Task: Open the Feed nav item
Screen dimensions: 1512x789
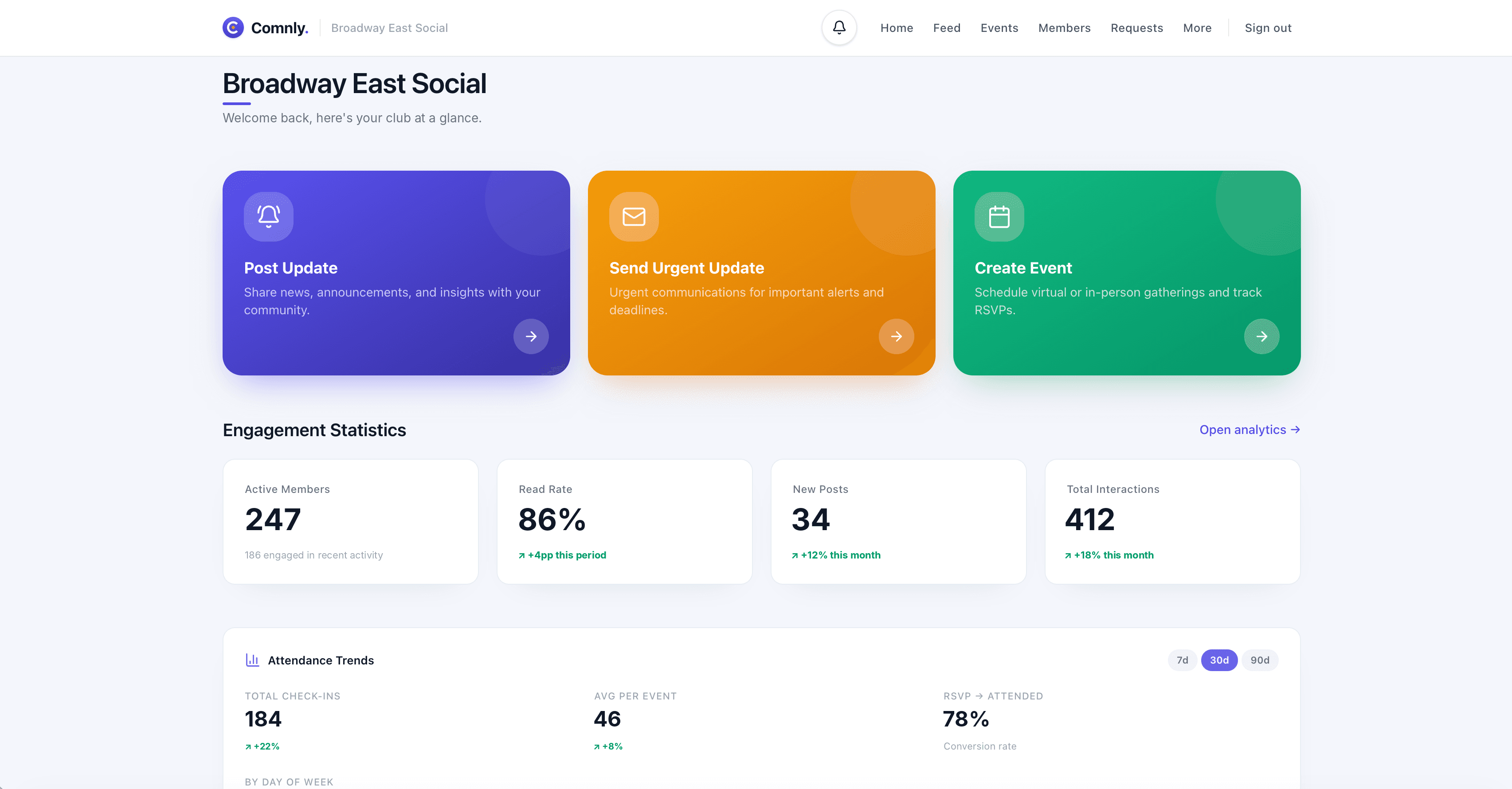Action: pyautogui.click(x=947, y=27)
